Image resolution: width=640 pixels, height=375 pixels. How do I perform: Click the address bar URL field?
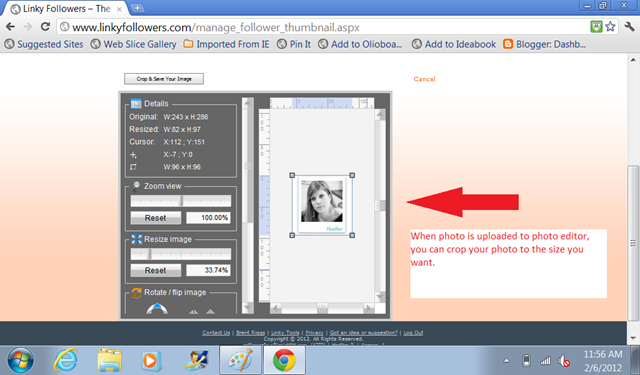(322, 27)
